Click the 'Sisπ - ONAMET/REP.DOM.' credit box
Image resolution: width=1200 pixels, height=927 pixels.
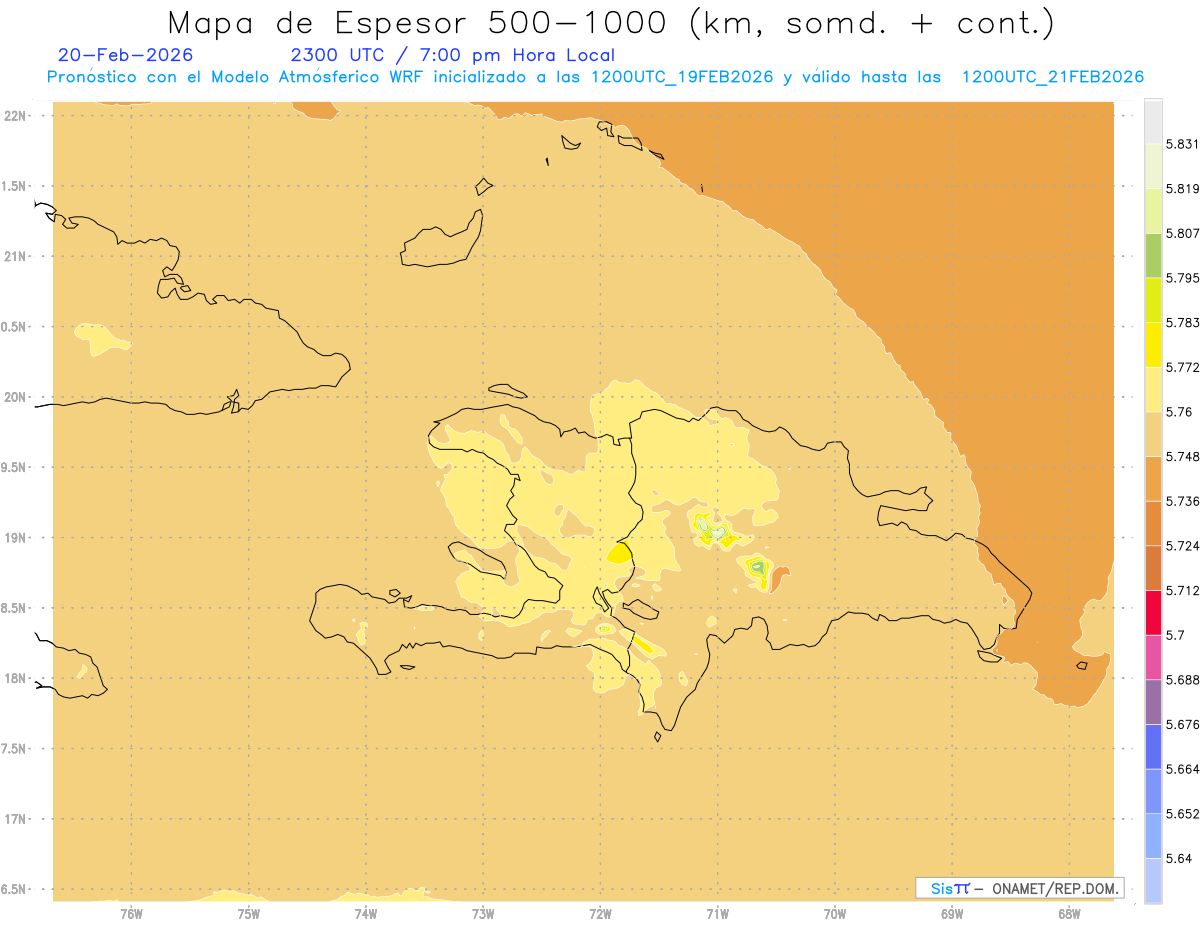[1020, 888]
